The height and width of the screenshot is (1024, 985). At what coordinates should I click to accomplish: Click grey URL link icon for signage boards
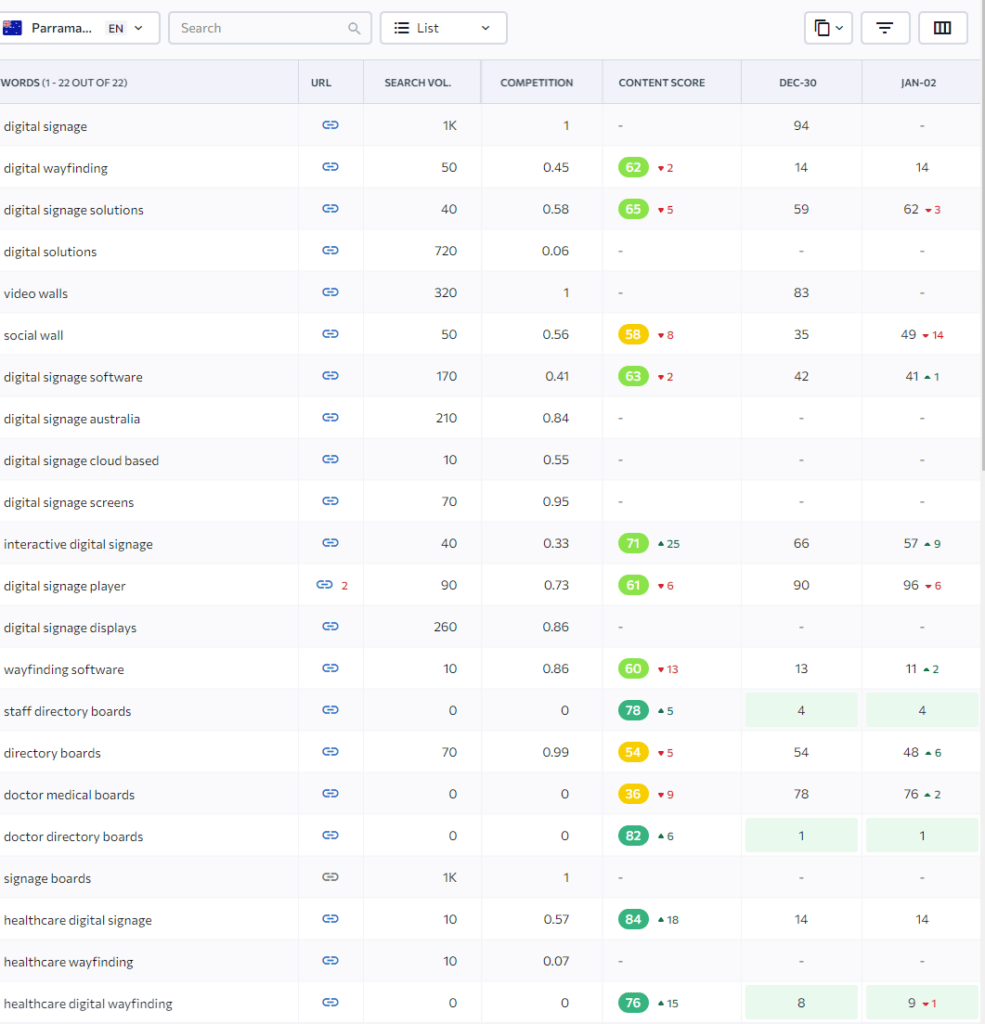pyautogui.click(x=330, y=878)
